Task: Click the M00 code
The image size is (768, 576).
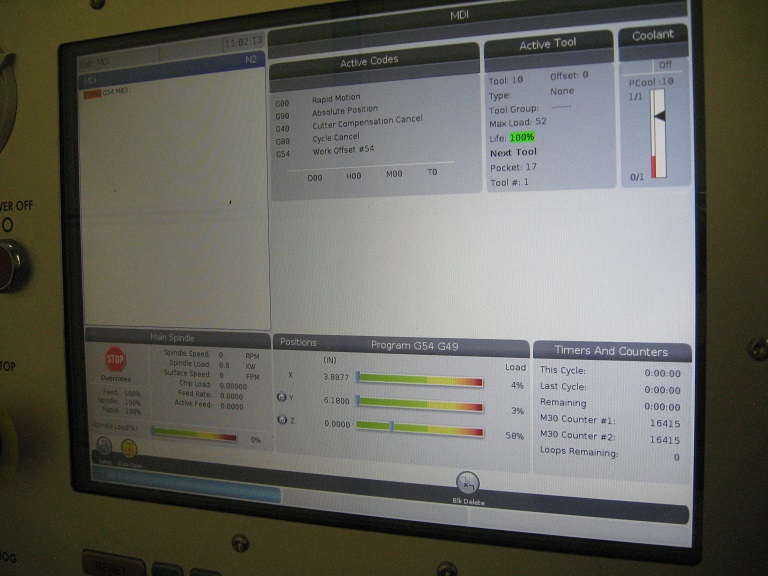Action: coord(394,174)
